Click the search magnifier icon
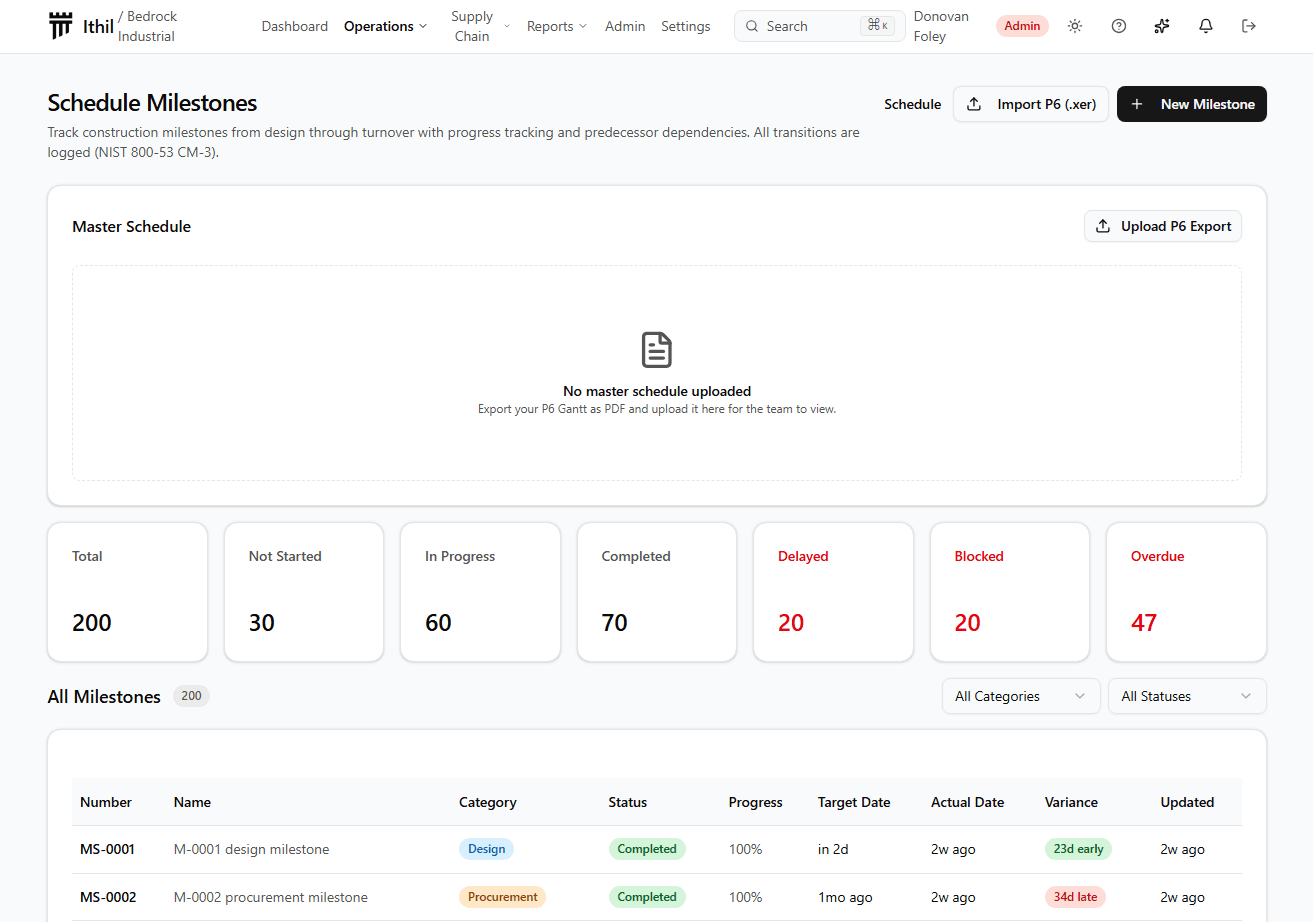This screenshot has width=1313, height=922. click(x=752, y=26)
